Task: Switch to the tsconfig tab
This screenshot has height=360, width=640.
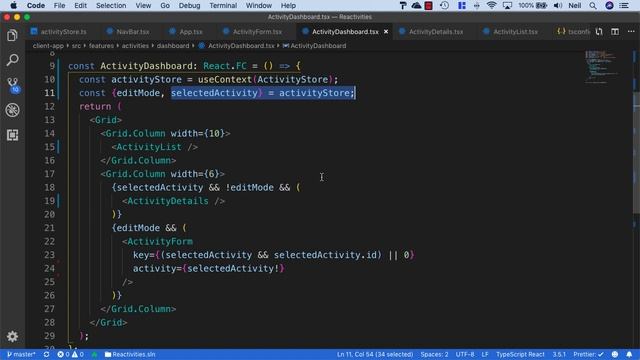Action: 573,31
